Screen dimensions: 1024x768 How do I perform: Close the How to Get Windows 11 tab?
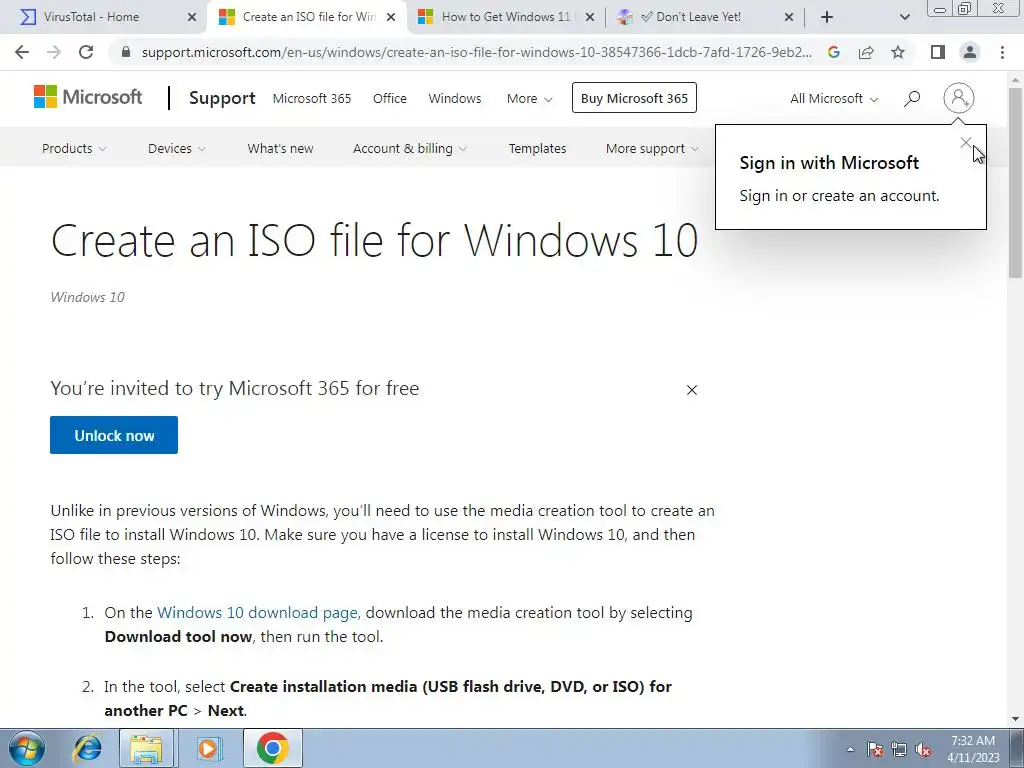coord(590,18)
